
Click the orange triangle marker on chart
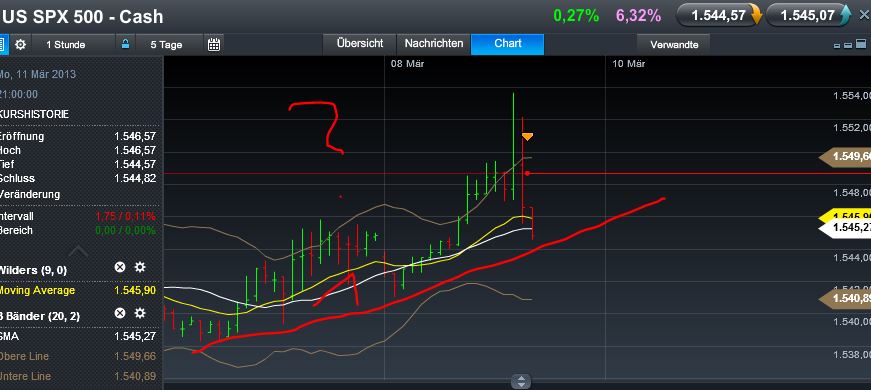527,136
